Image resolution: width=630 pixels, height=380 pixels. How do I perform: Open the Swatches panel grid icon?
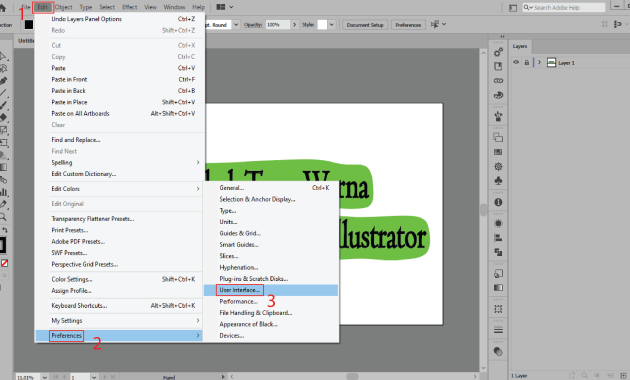pos(498,152)
